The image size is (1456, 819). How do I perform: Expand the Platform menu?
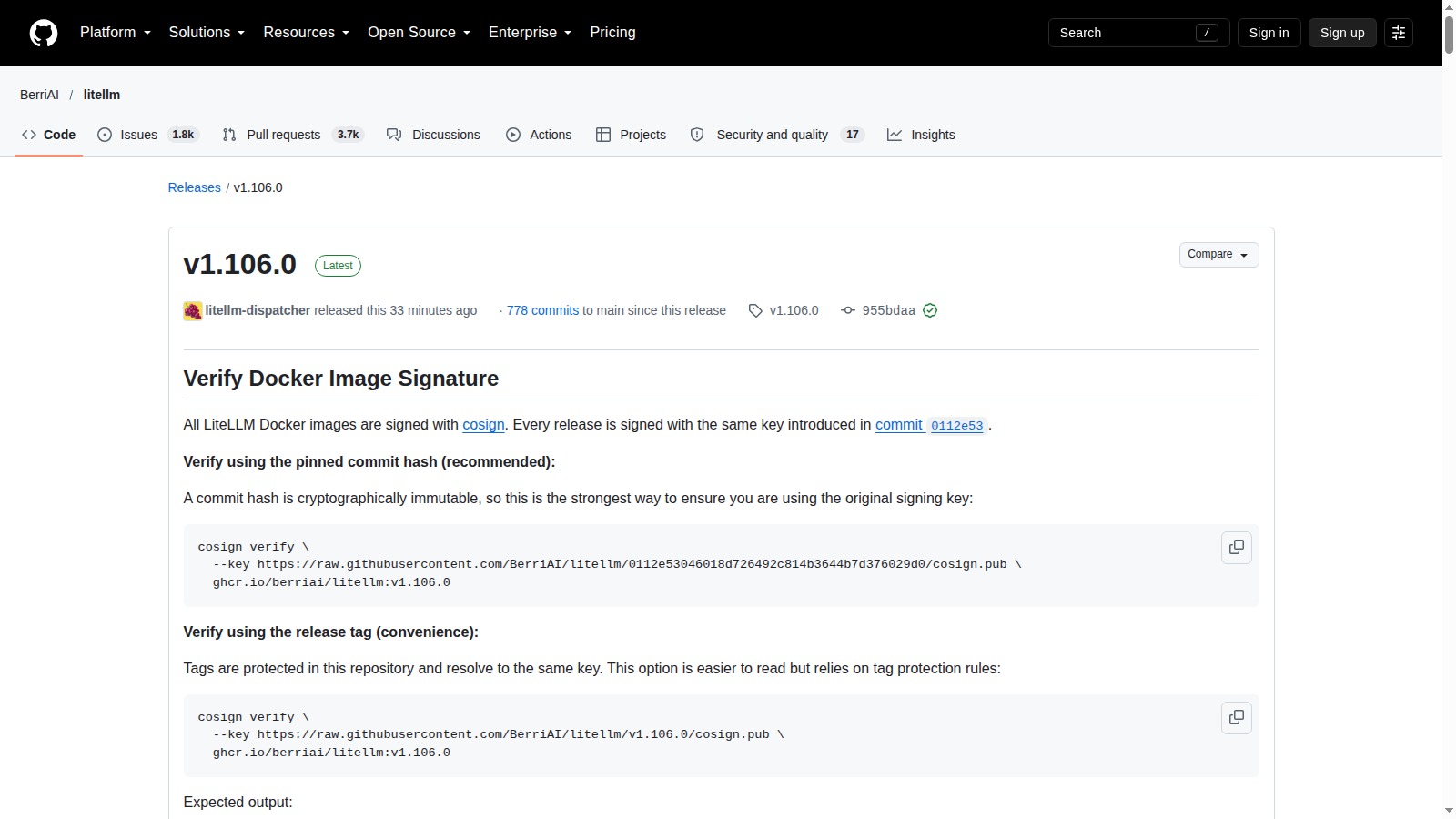(116, 33)
